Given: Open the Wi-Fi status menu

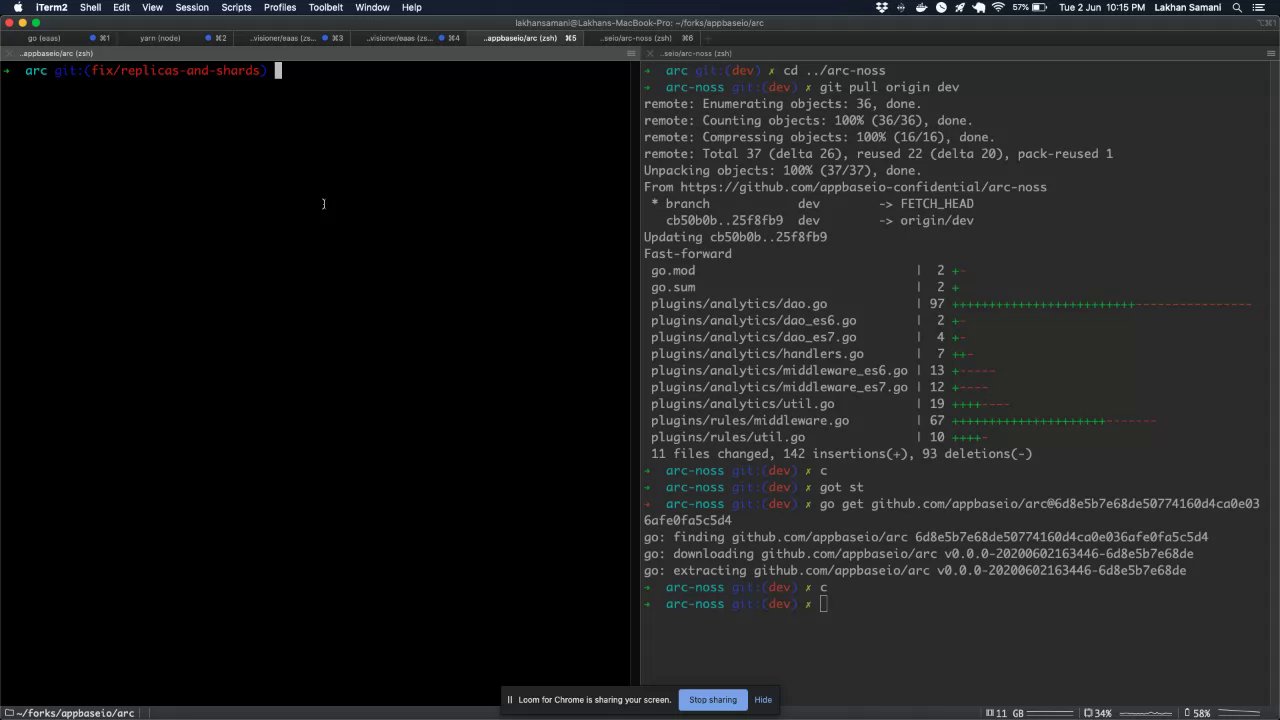Looking at the screenshot, I should pos(998,7).
